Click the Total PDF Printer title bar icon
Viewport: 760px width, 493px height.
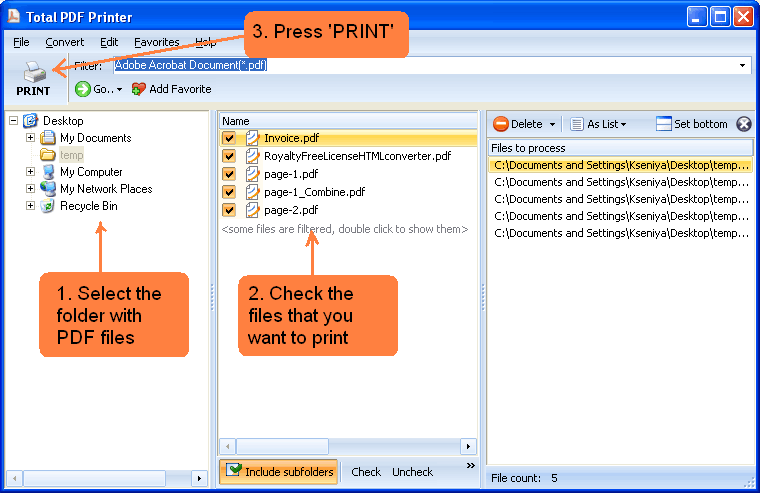click(x=14, y=16)
